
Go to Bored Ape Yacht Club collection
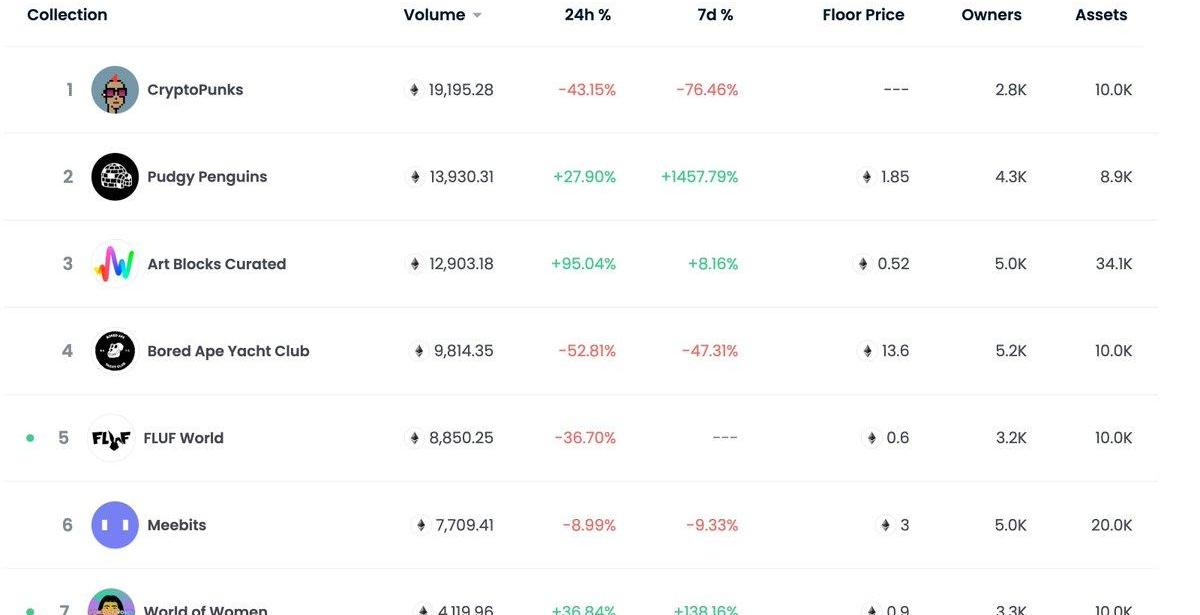[x=228, y=351]
